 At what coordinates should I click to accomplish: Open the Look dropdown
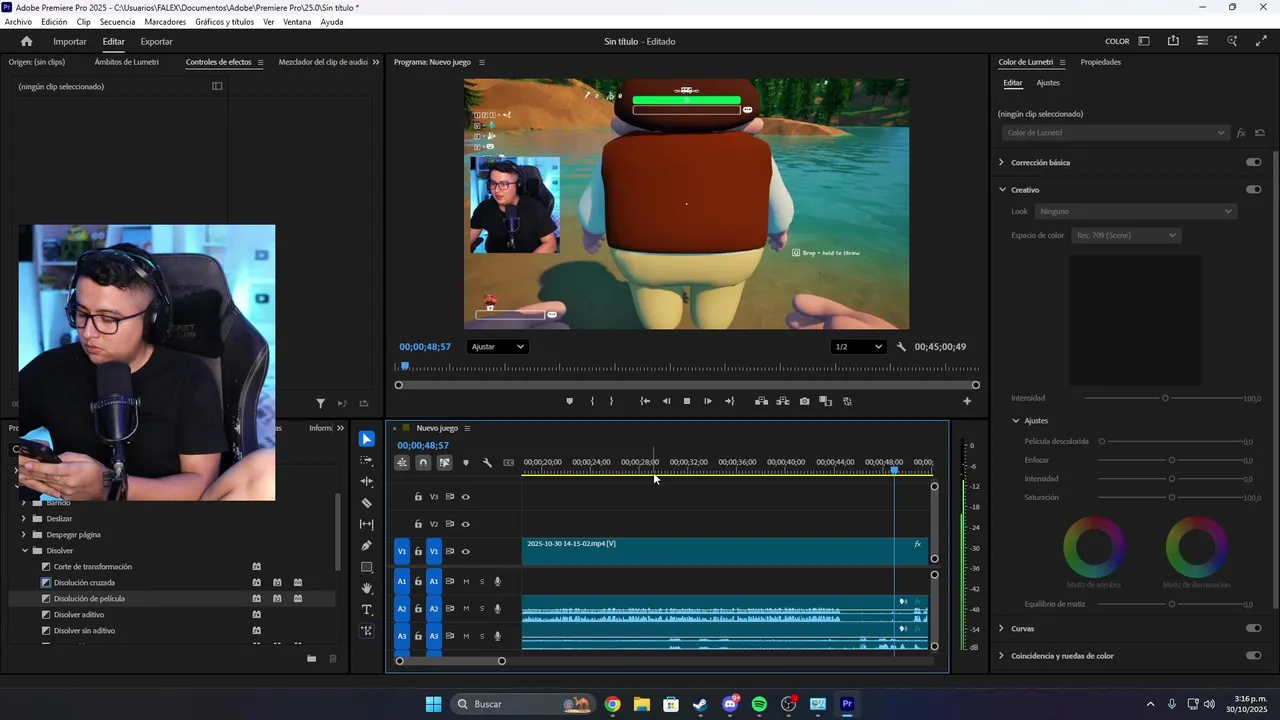pos(1136,211)
